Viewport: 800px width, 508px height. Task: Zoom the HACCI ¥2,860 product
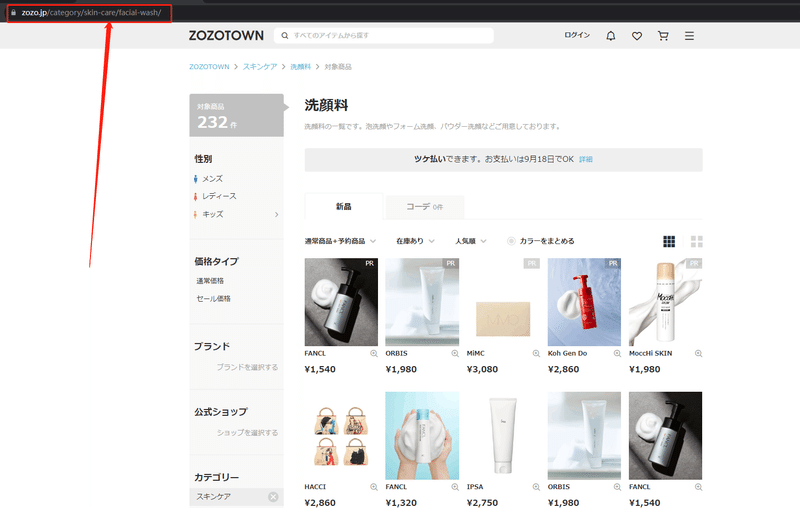[x=373, y=487]
